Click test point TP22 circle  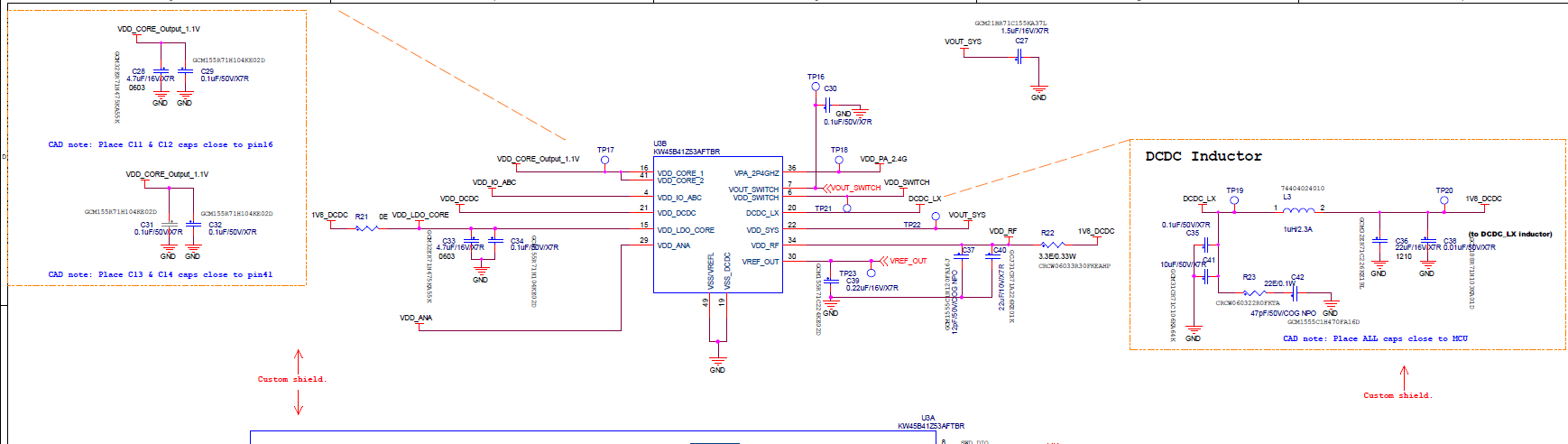click(936, 217)
